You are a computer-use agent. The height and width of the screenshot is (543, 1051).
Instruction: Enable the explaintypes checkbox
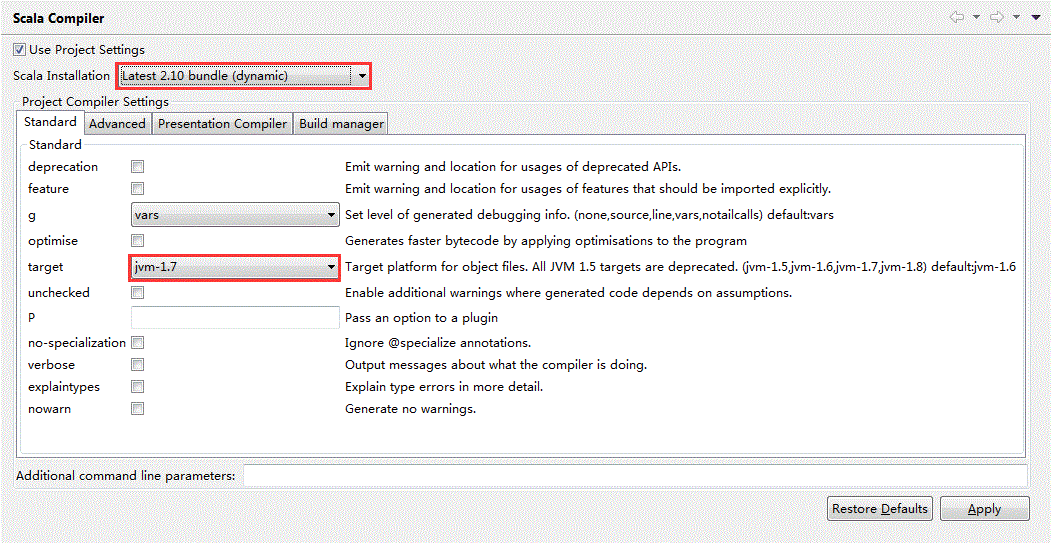(x=137, y=387)
